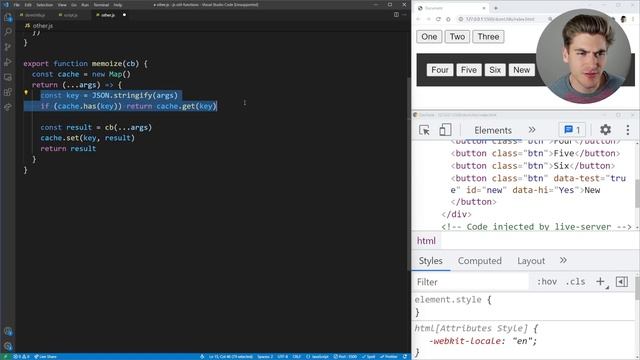Open the View menu

62,5
